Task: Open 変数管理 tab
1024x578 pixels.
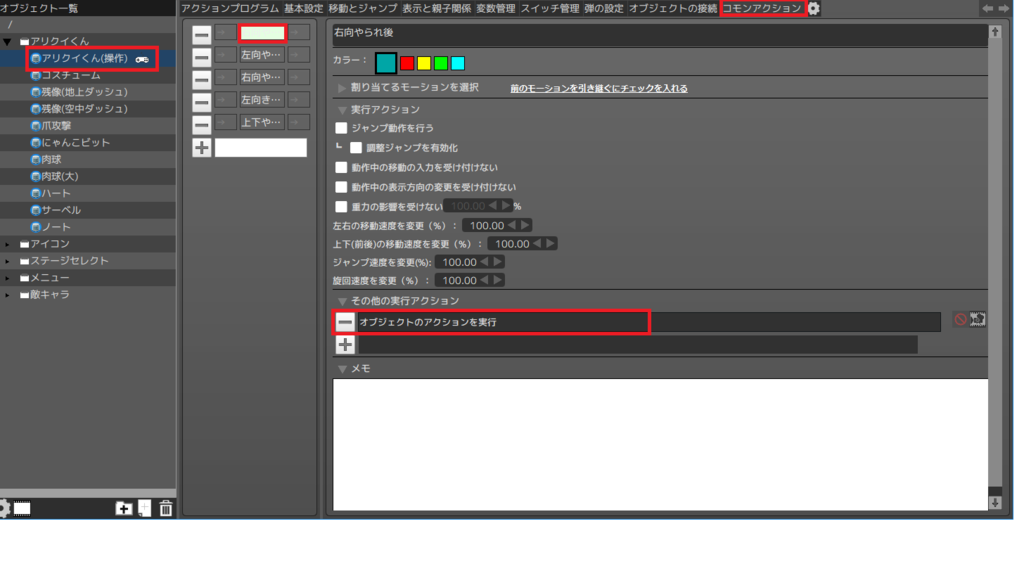Action: coord(496,8)
